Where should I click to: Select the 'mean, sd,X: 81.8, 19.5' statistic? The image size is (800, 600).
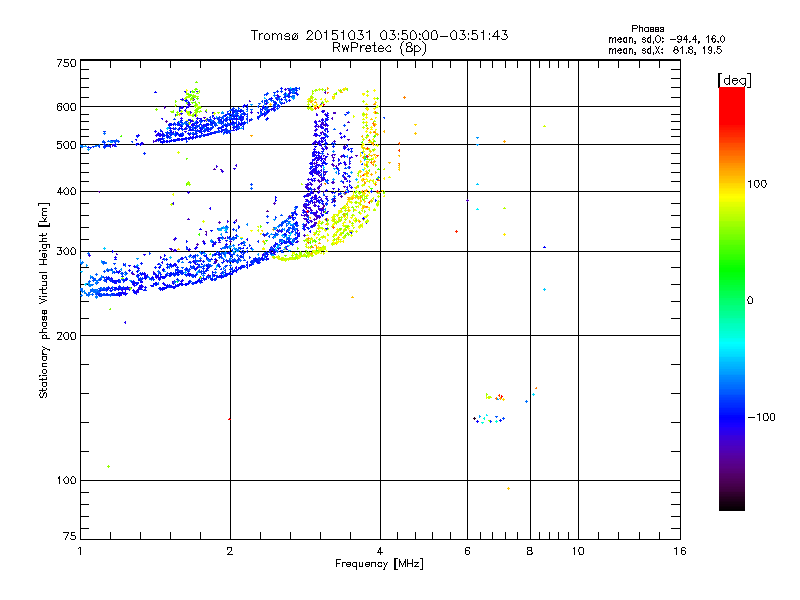(665, 50)
